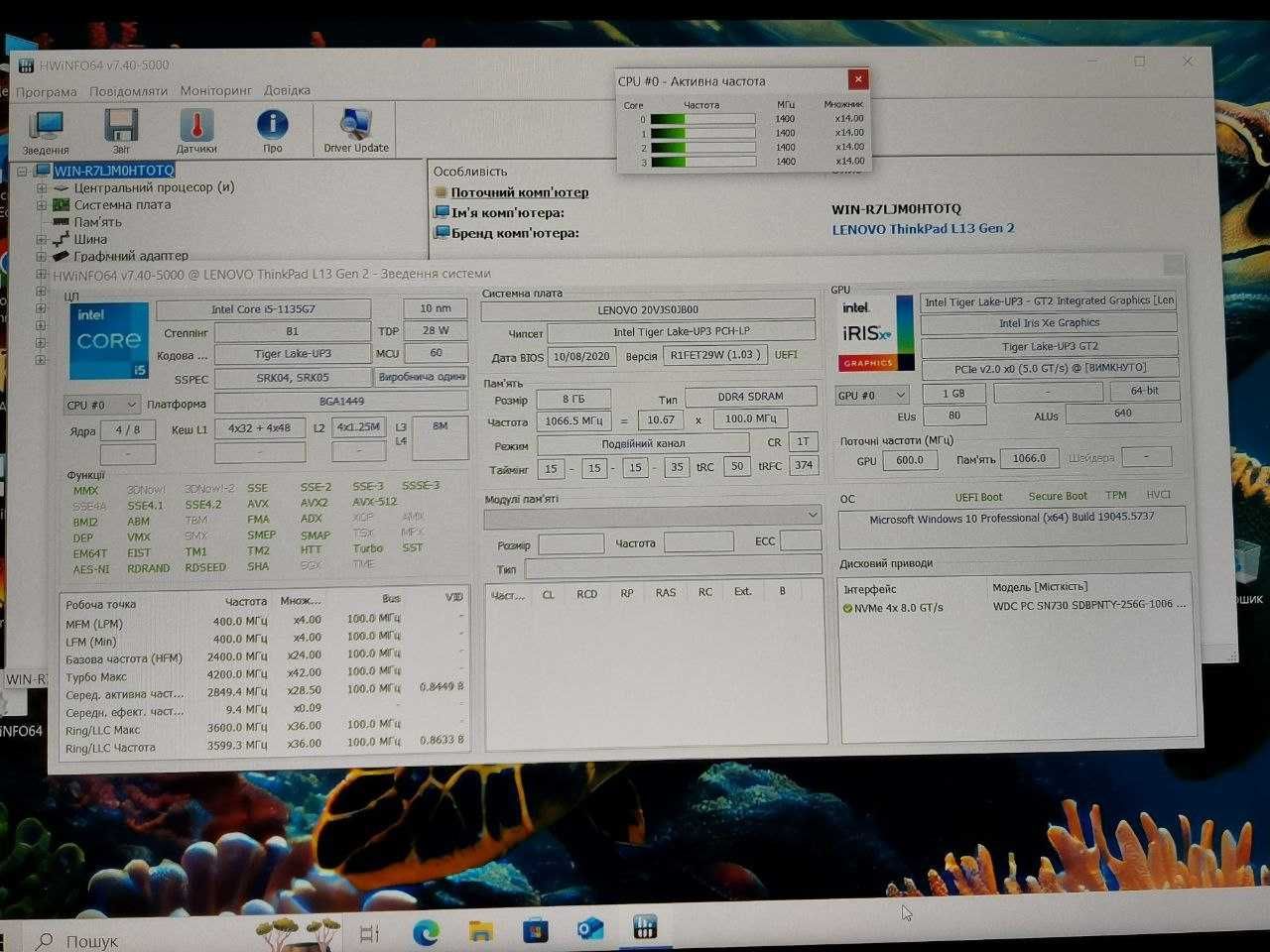This screenshot has width=1270, height=952.
Task: Open Датчики sensors thermometer icon
Action: (196, 132)
